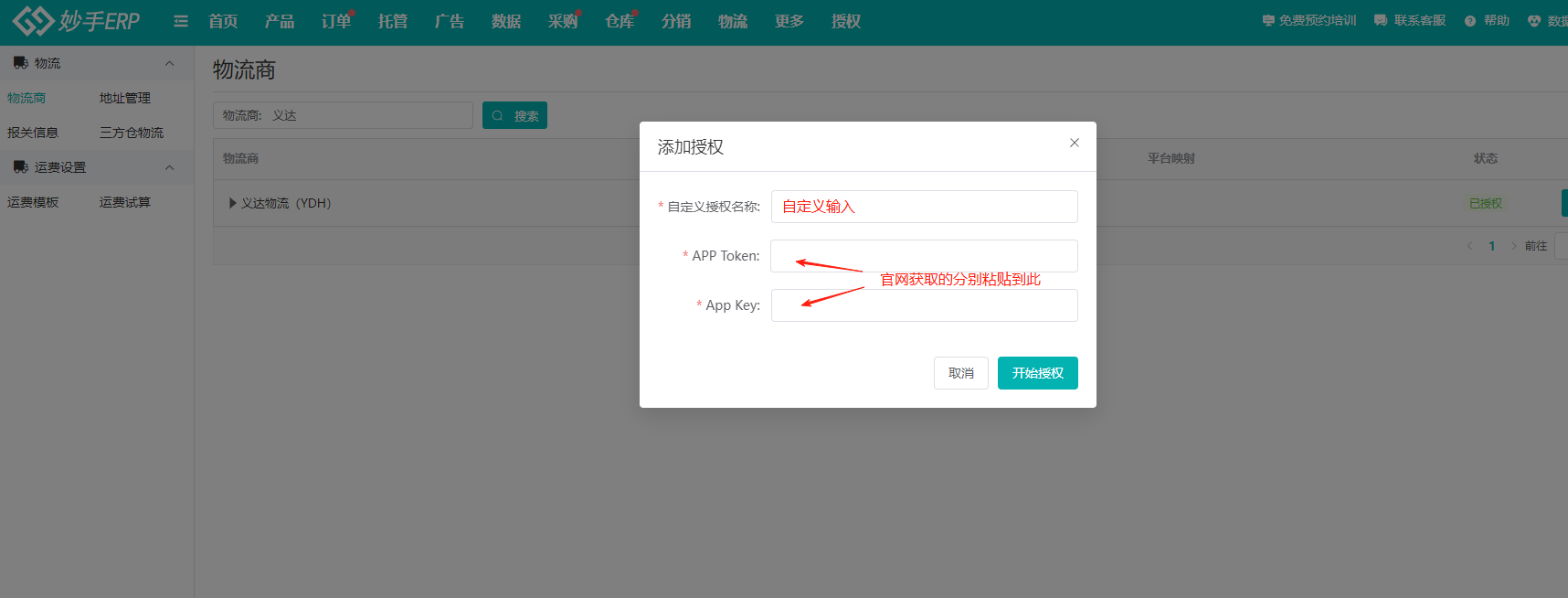Click the 开始授权 button
The width and height of the screenshot is (1568, 598).
[x=1037, y=373]
